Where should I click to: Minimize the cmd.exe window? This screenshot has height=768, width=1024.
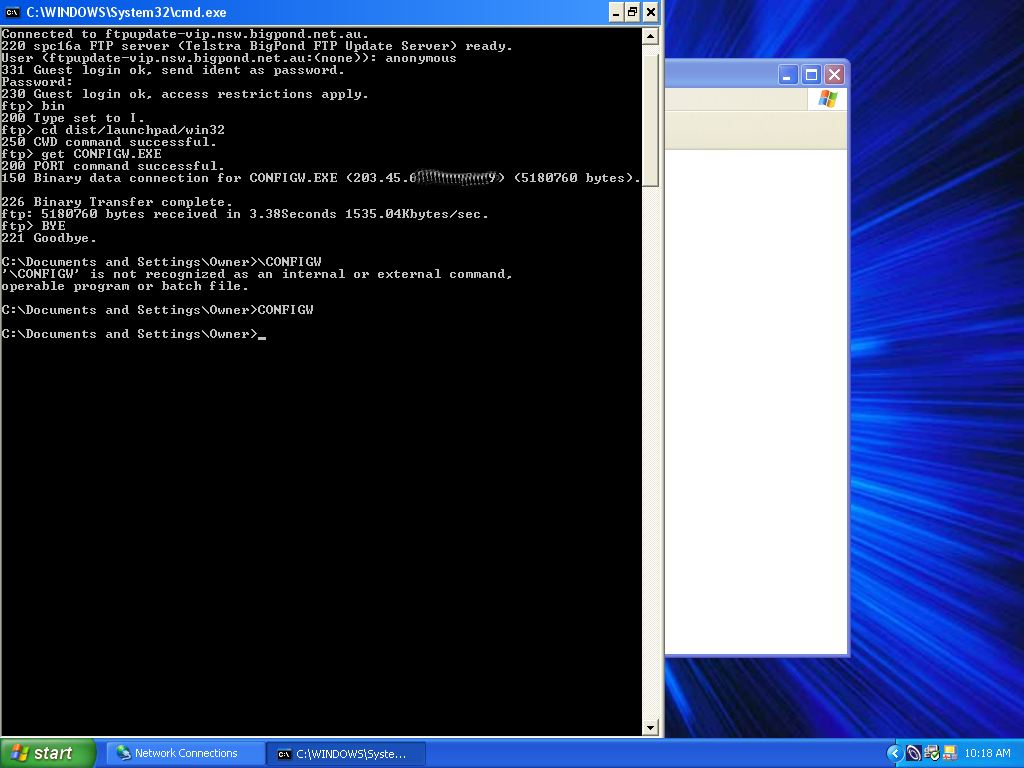616,12
